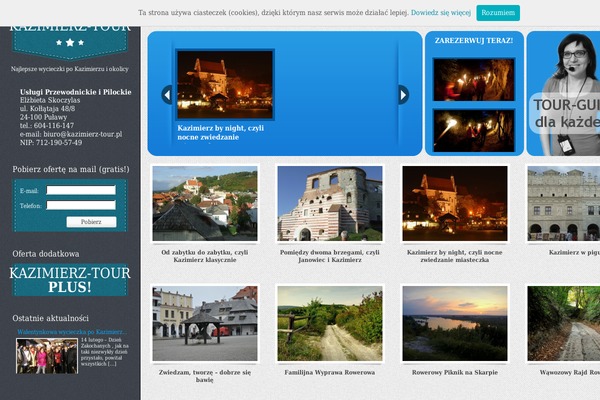The height and width of the screenshot is (400, 600).
Task: Open the night church tour thumbnail in the grid
Action: pos(455,203)
